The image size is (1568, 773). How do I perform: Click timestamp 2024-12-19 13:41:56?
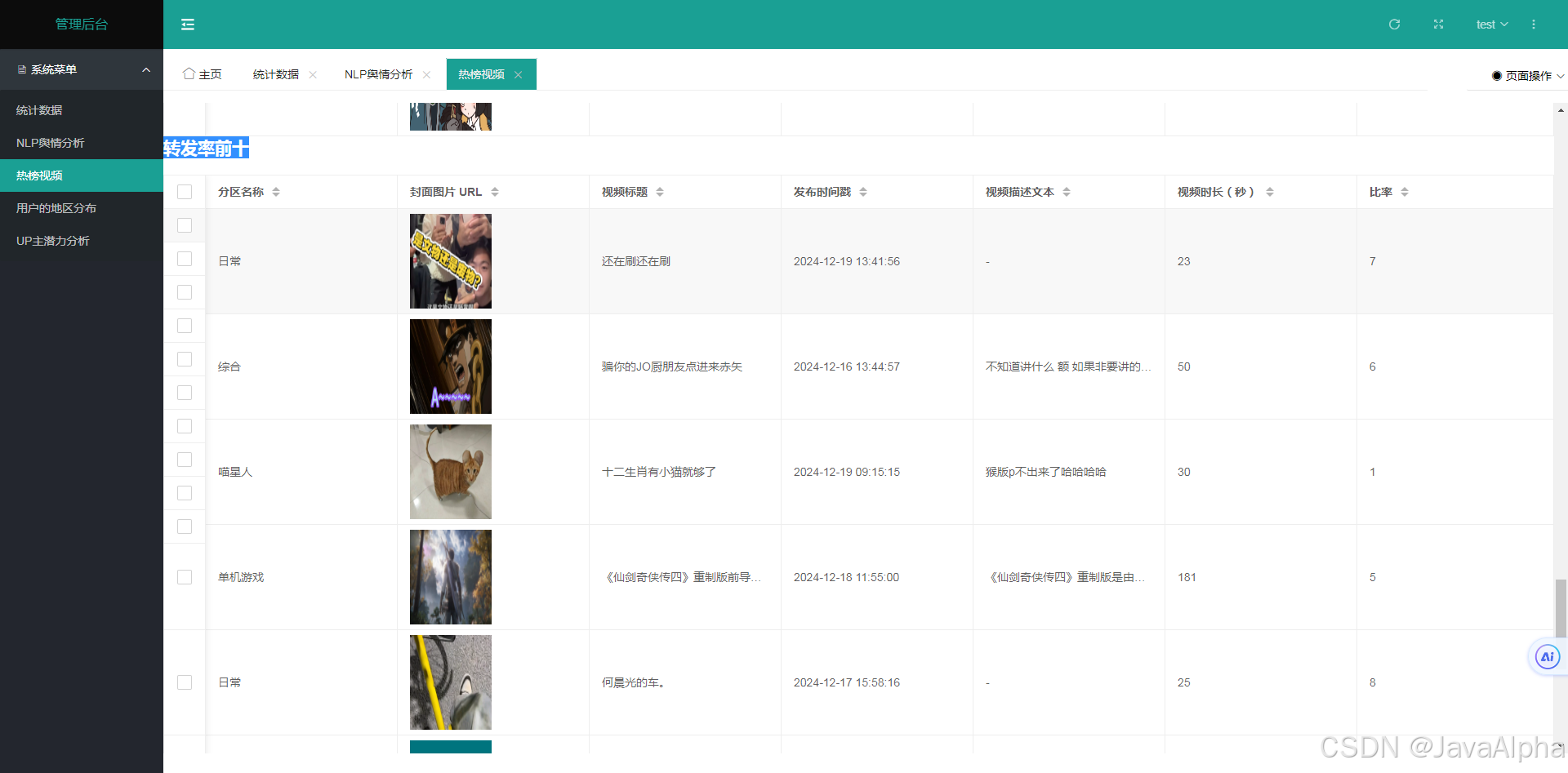pyautogui.click(x=847, y=261)
